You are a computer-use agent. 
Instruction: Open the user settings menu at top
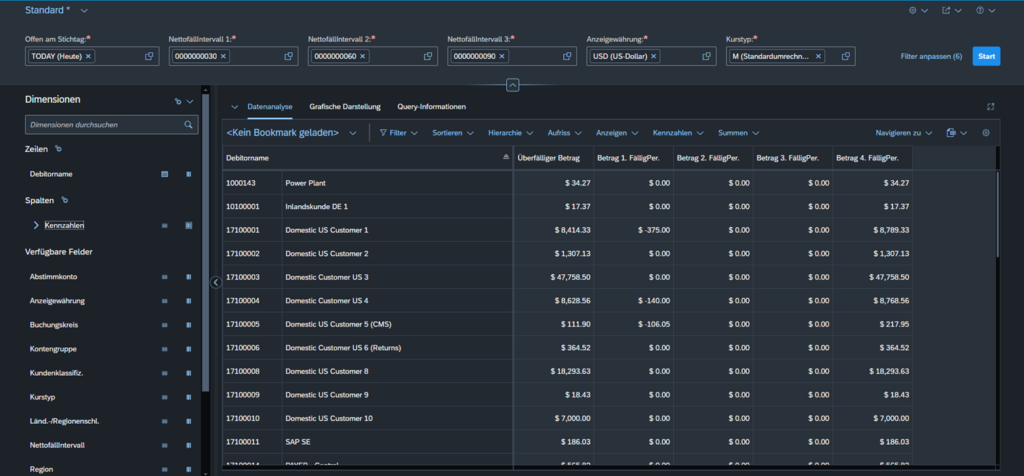tap(918, 10)
